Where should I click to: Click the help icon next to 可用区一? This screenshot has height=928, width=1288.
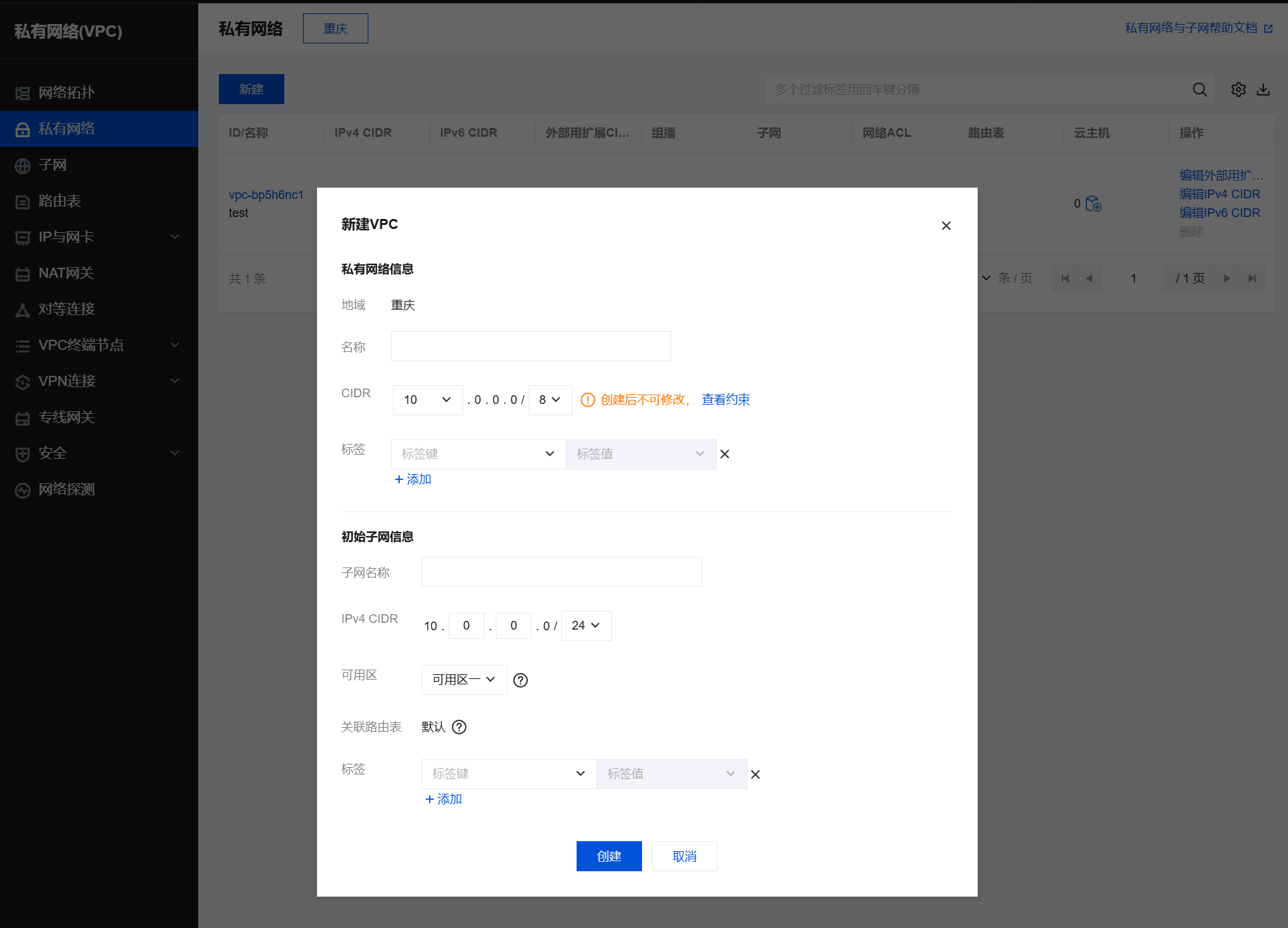(521, 680)
